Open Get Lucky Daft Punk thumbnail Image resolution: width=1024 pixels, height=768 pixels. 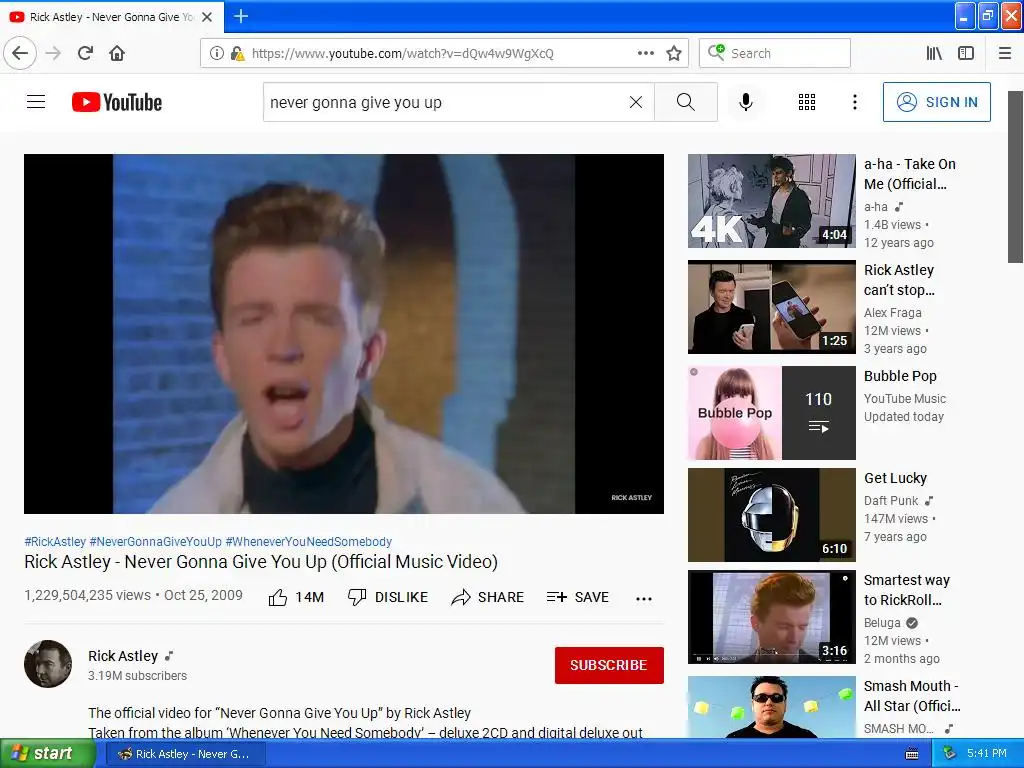click(x=771, y=515)
